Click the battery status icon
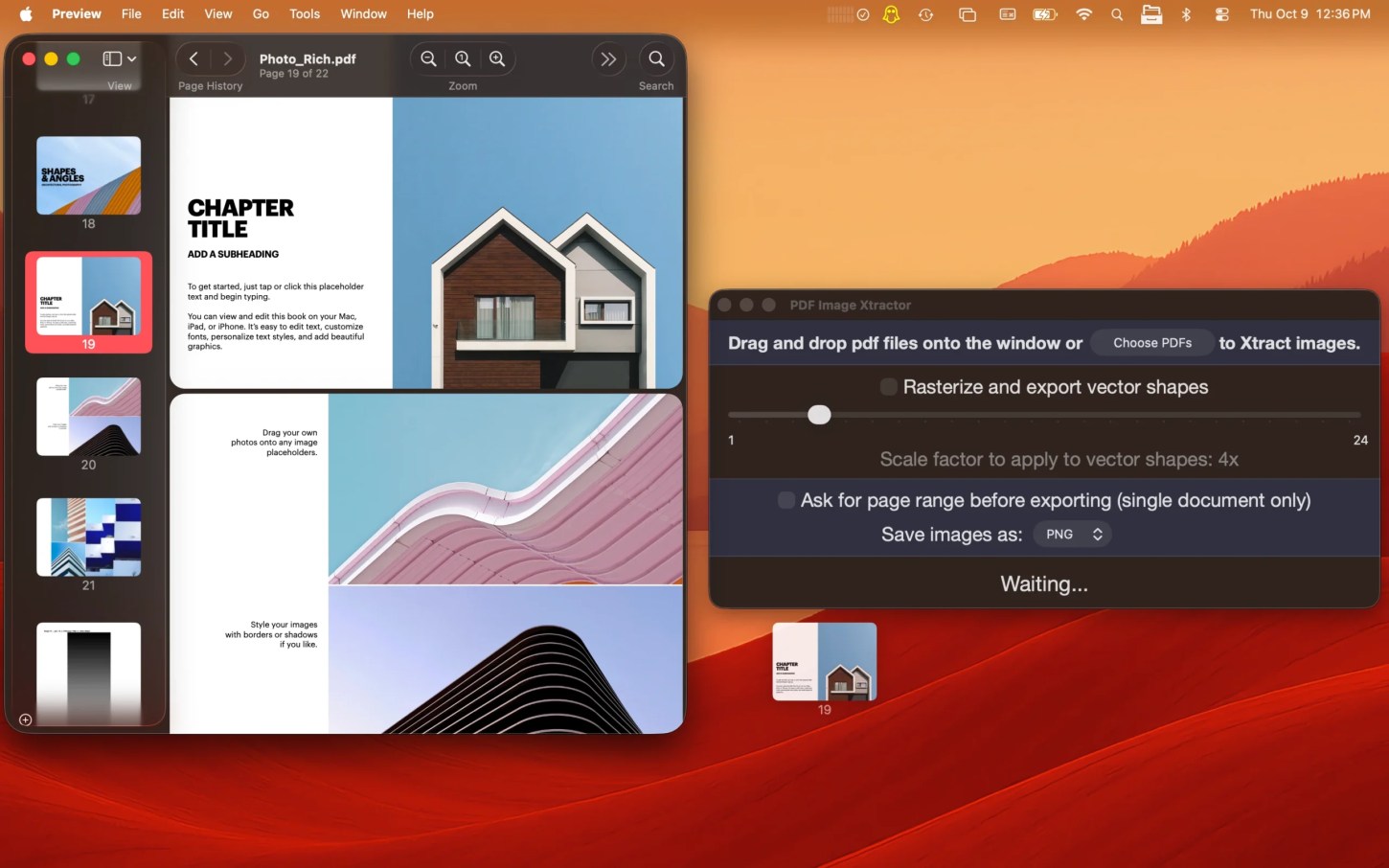This screenshot has height=868, width=1389. point(1045,14)
